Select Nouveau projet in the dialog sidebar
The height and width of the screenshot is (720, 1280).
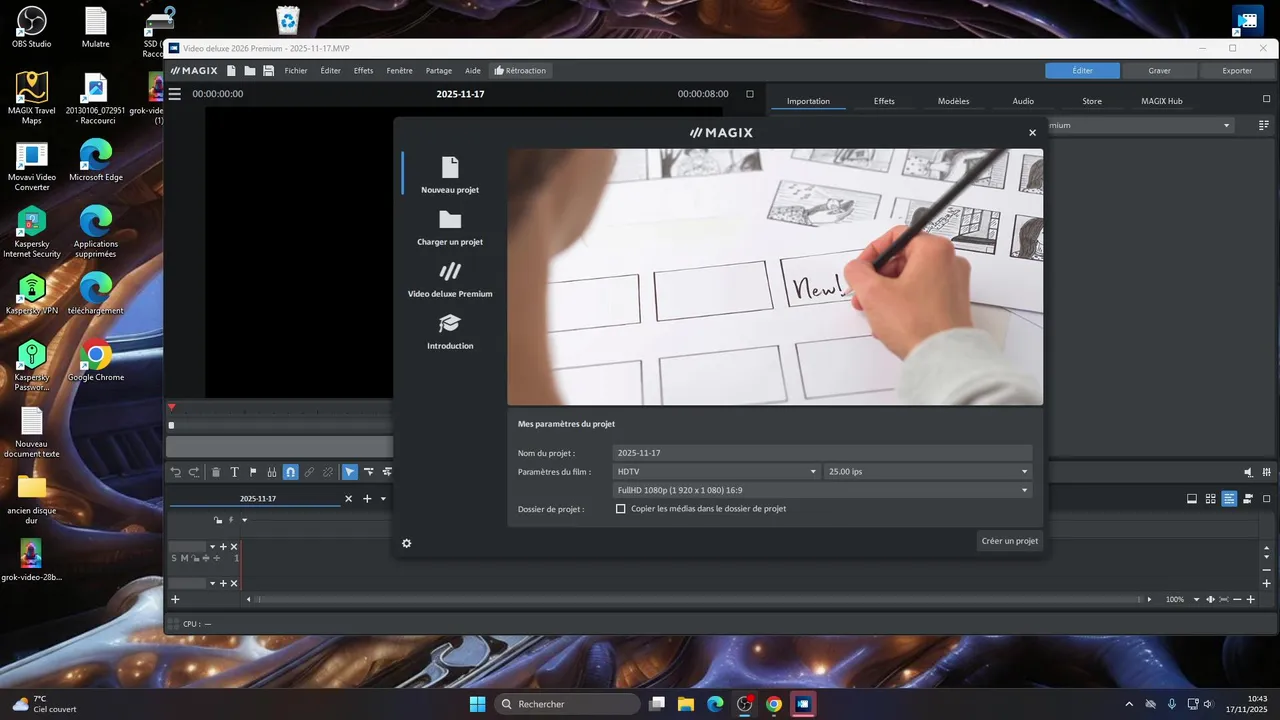pyautogui.click(x=450, y=175)
